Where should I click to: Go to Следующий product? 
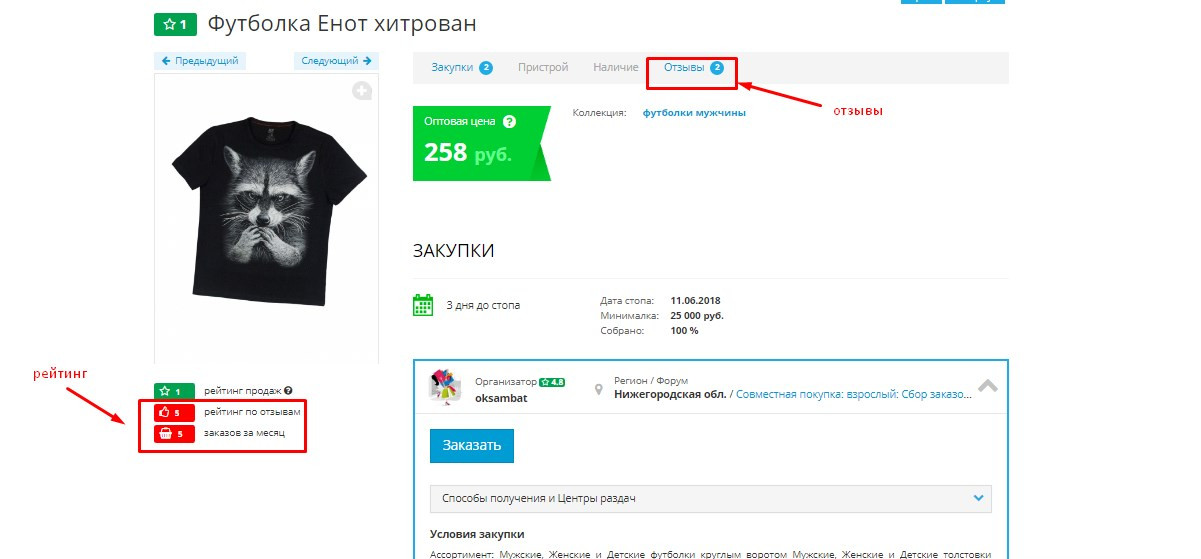pyautogui.click(x=337, y=61)
